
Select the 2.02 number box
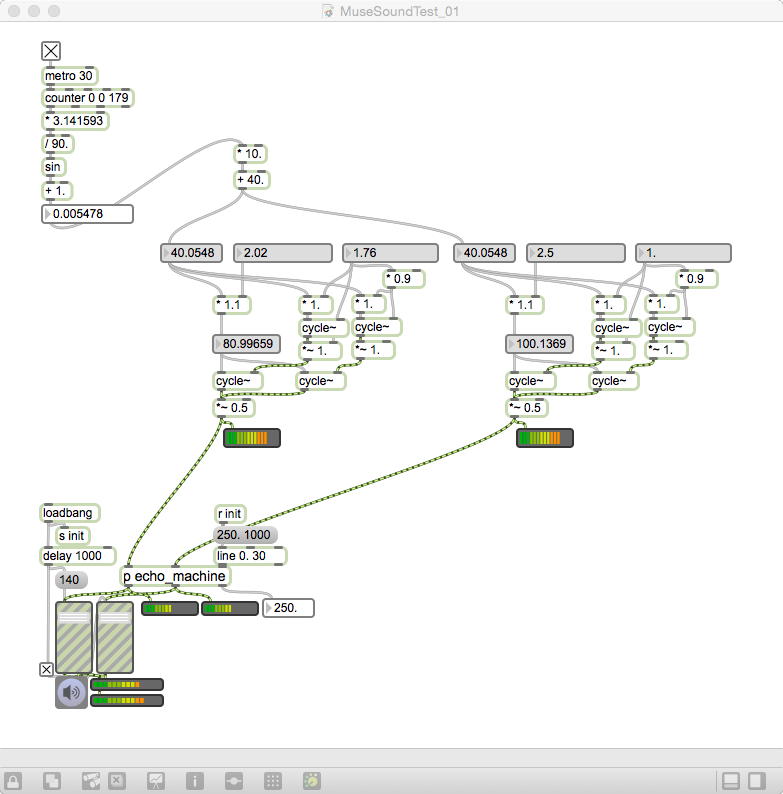(283, 253)
